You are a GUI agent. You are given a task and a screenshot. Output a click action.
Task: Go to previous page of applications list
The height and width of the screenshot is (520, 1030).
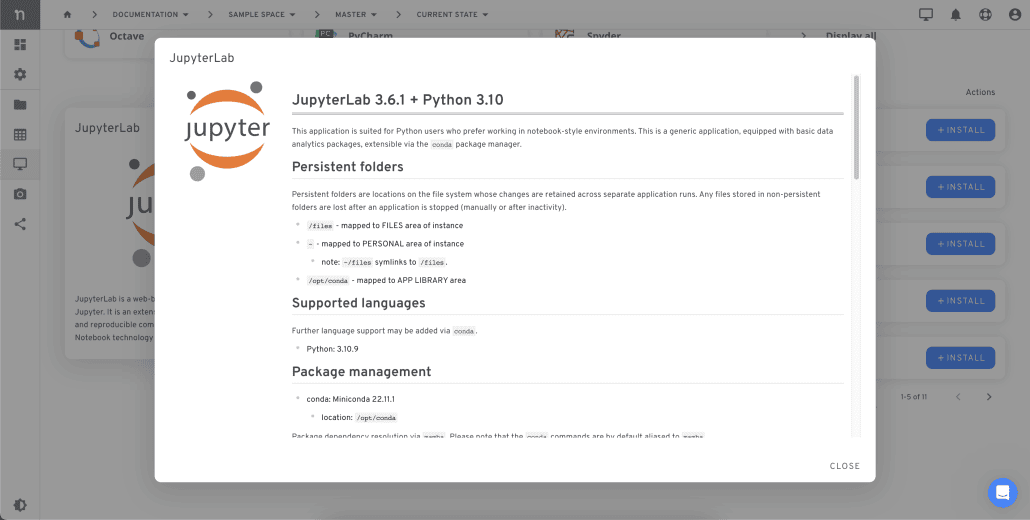tap(958, 397)
